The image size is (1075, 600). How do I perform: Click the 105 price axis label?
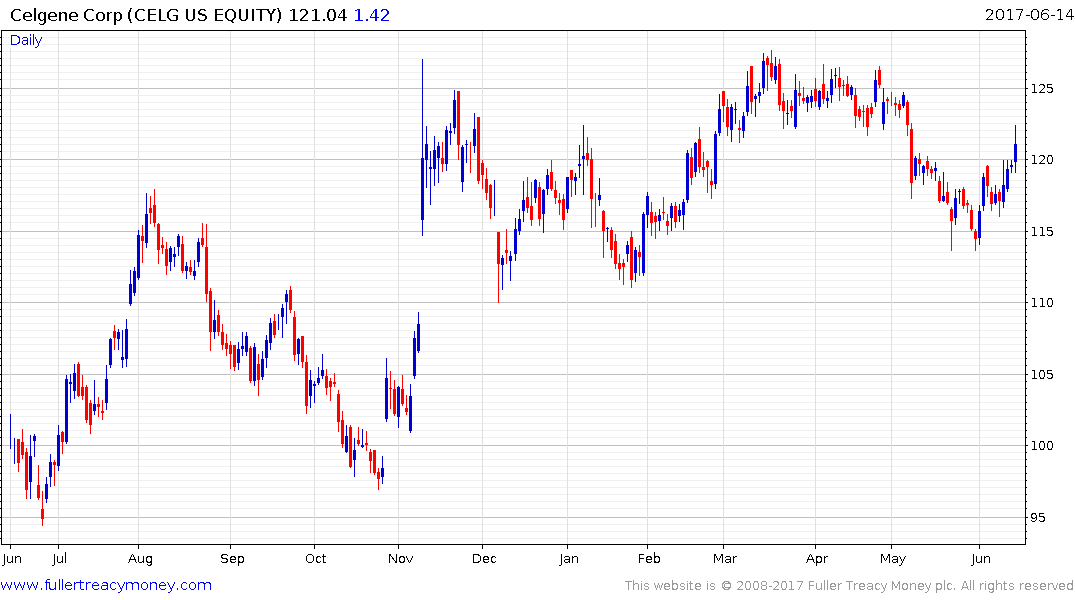click(x=1043, y=375)
